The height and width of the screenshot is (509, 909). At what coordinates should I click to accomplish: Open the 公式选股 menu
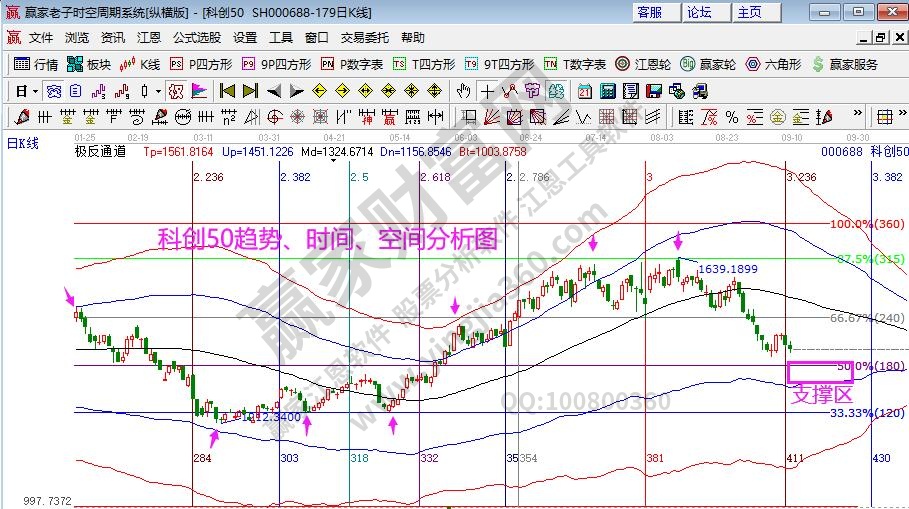(197, 38)
